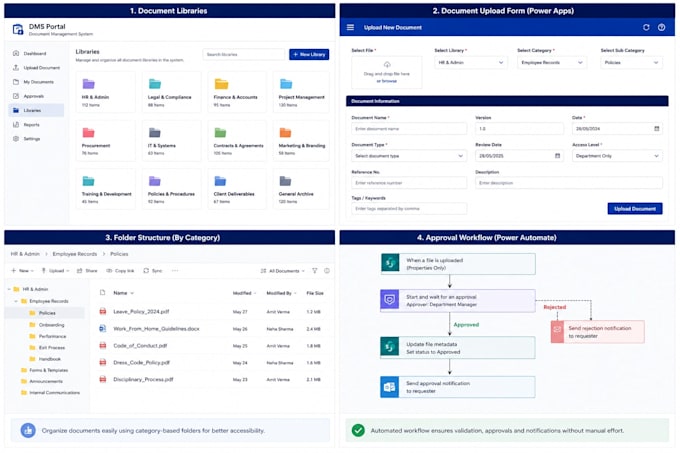Screen dimensions: 680x453
Task: Open the Access Level dropdown
Action: point(617,156)
